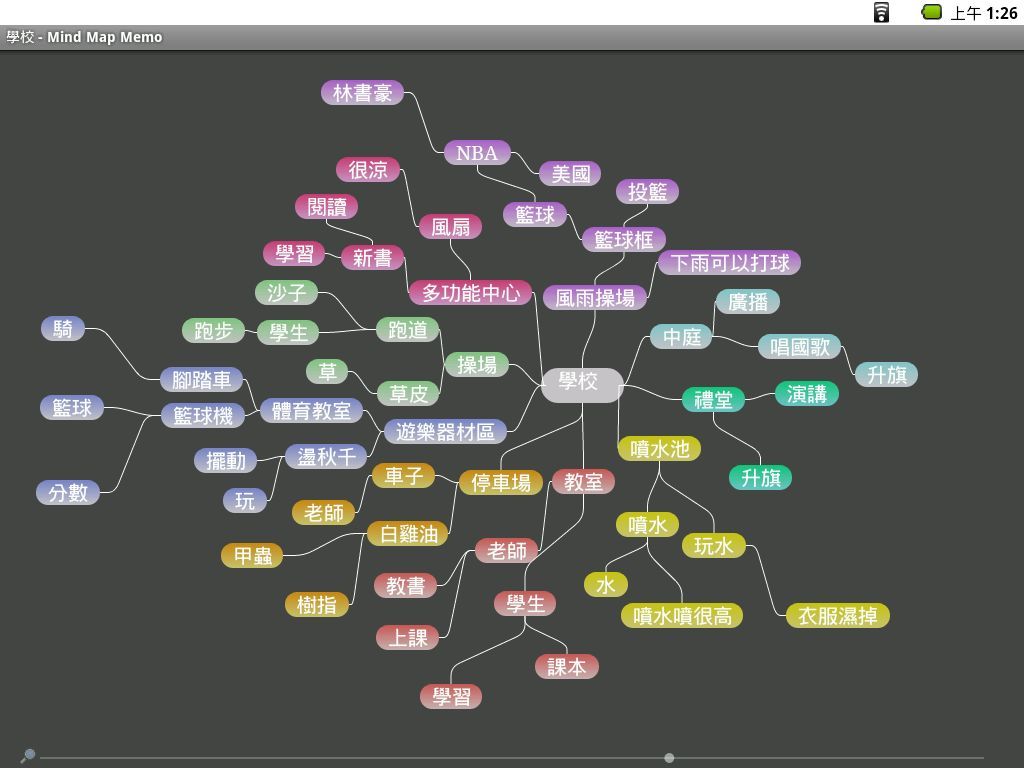The image size is (1024, 768).
Task: Select the 課本 node
Action: (567, 667)
